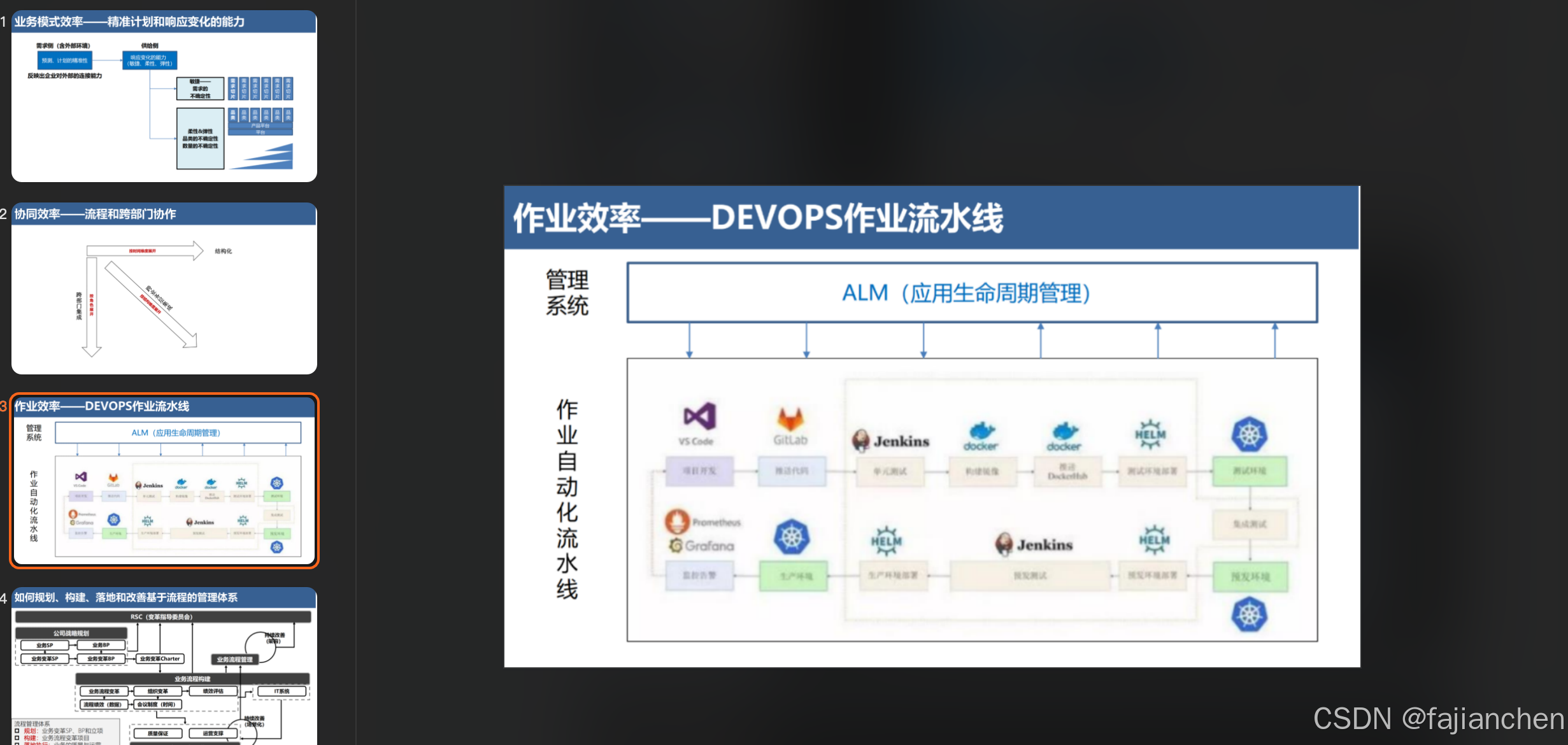Viewport: 1568px width, 745px height.
Task: Click the green 预发环境 box
Action: 1250,576
